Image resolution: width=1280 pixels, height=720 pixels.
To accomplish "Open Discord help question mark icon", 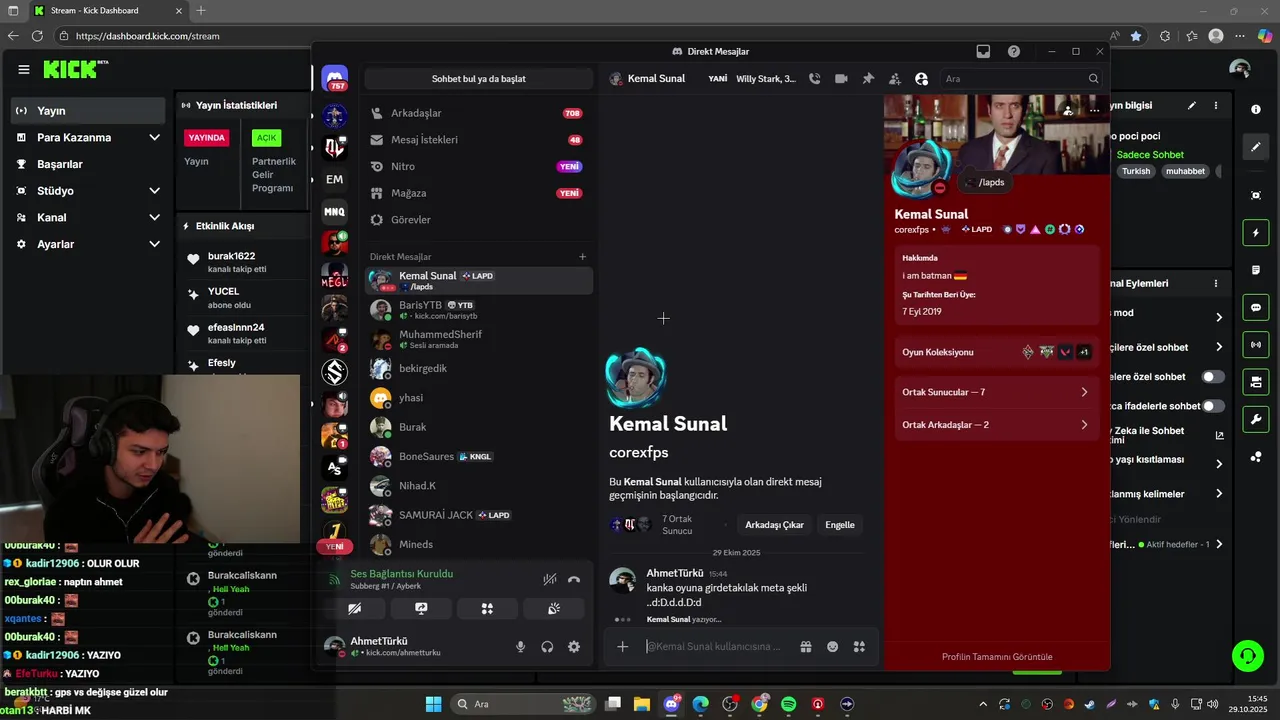I will point(1014,51).
